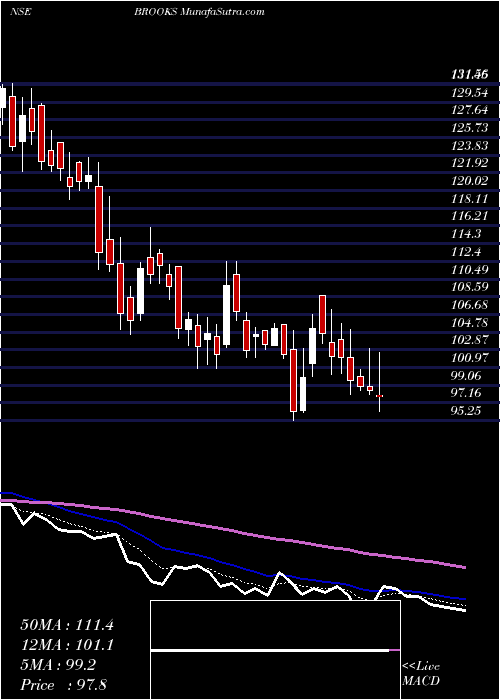Select the 127.64 price level label
Viewport: 500px width, 700px height.
(469, 110)
